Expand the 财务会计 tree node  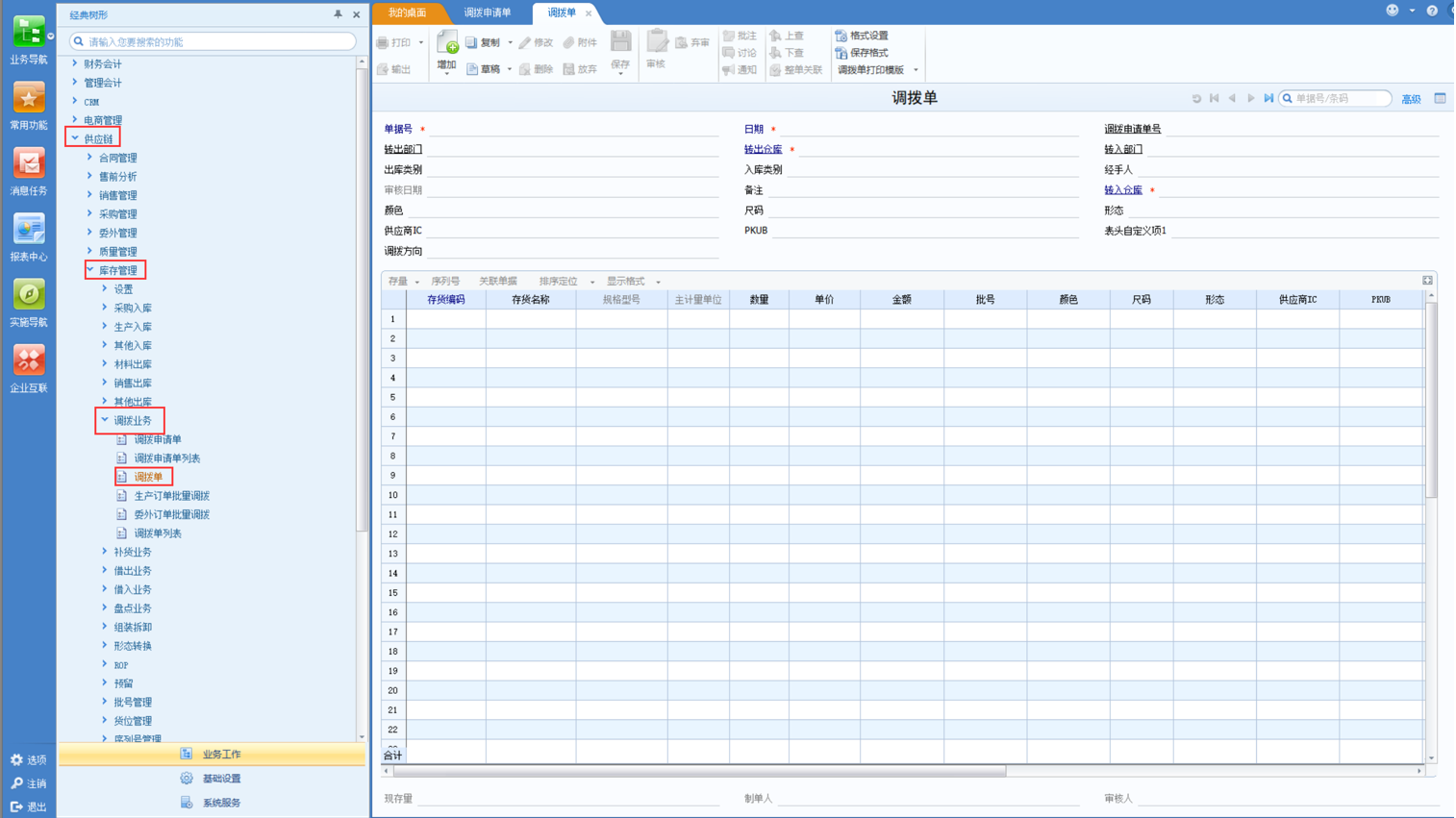(75, 63)
